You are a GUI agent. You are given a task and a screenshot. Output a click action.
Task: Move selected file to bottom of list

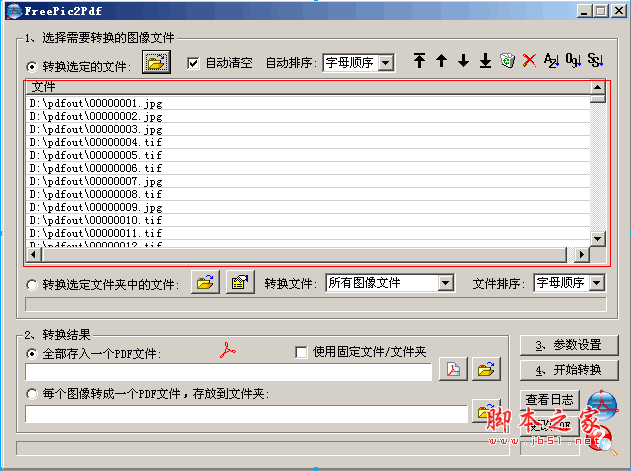pyautogui.click(x=485, y=62)
